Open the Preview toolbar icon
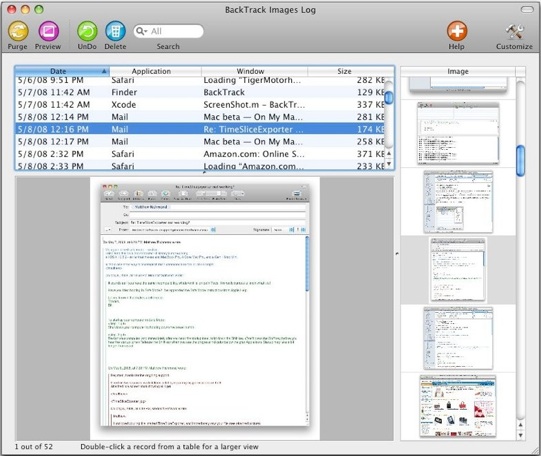This screenshot has width=541, height=456. (49, 31)
